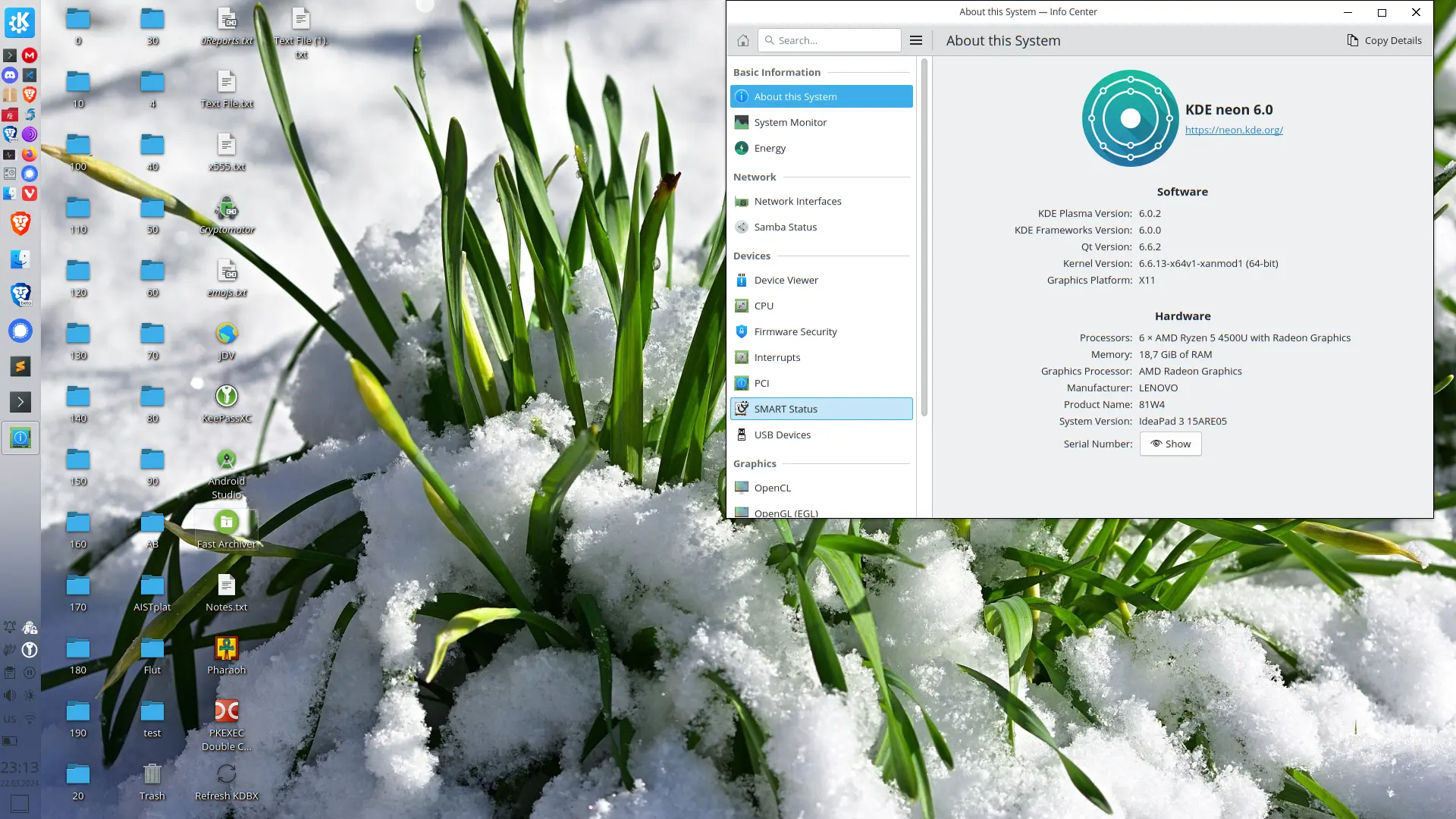
Task: Open KeePassXC tray icon
Action: coord(30,650)
